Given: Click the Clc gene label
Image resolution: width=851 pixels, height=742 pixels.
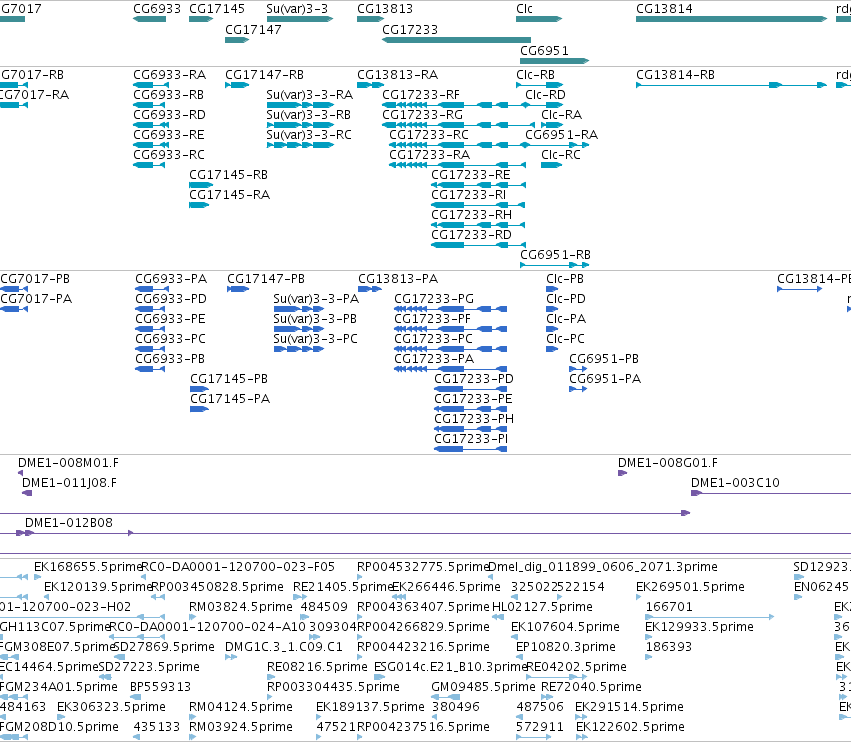Looking at the screenshot, I should point(524,9).
